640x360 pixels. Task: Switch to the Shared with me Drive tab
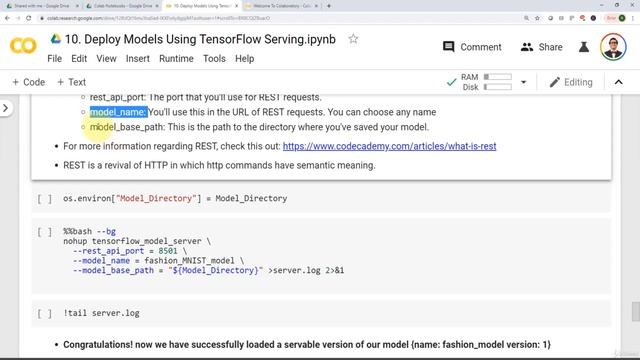(x=42, y=6)
